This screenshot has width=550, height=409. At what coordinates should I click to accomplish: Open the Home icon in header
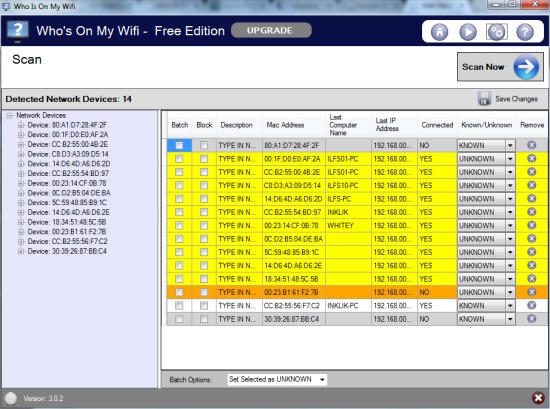click(439, 32)
